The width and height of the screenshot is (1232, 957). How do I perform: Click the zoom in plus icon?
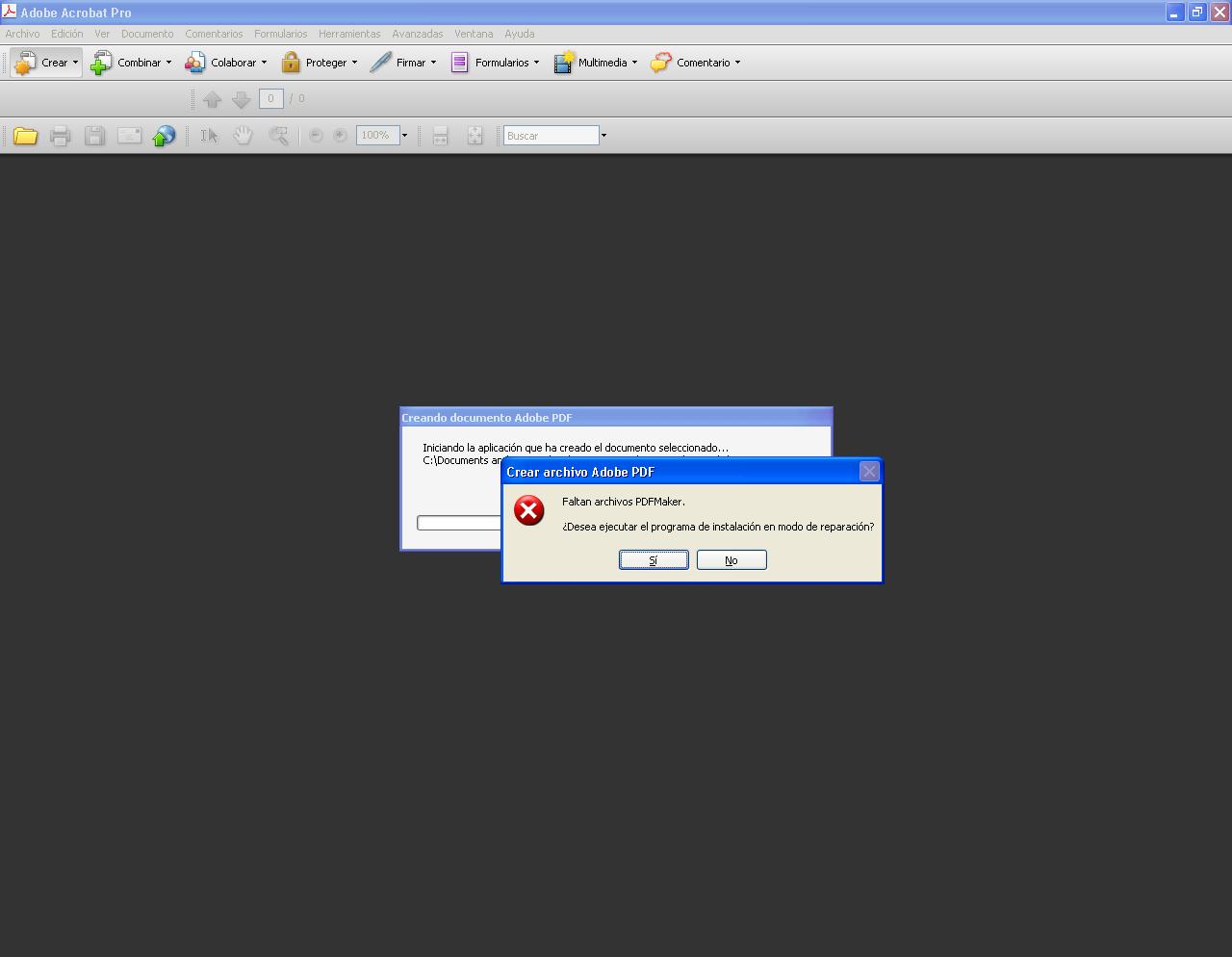coord(340,136)
